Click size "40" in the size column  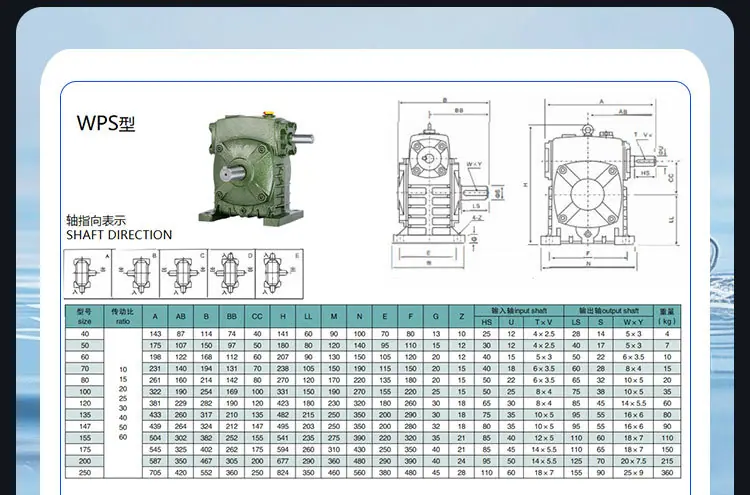[x=85, y=334]
